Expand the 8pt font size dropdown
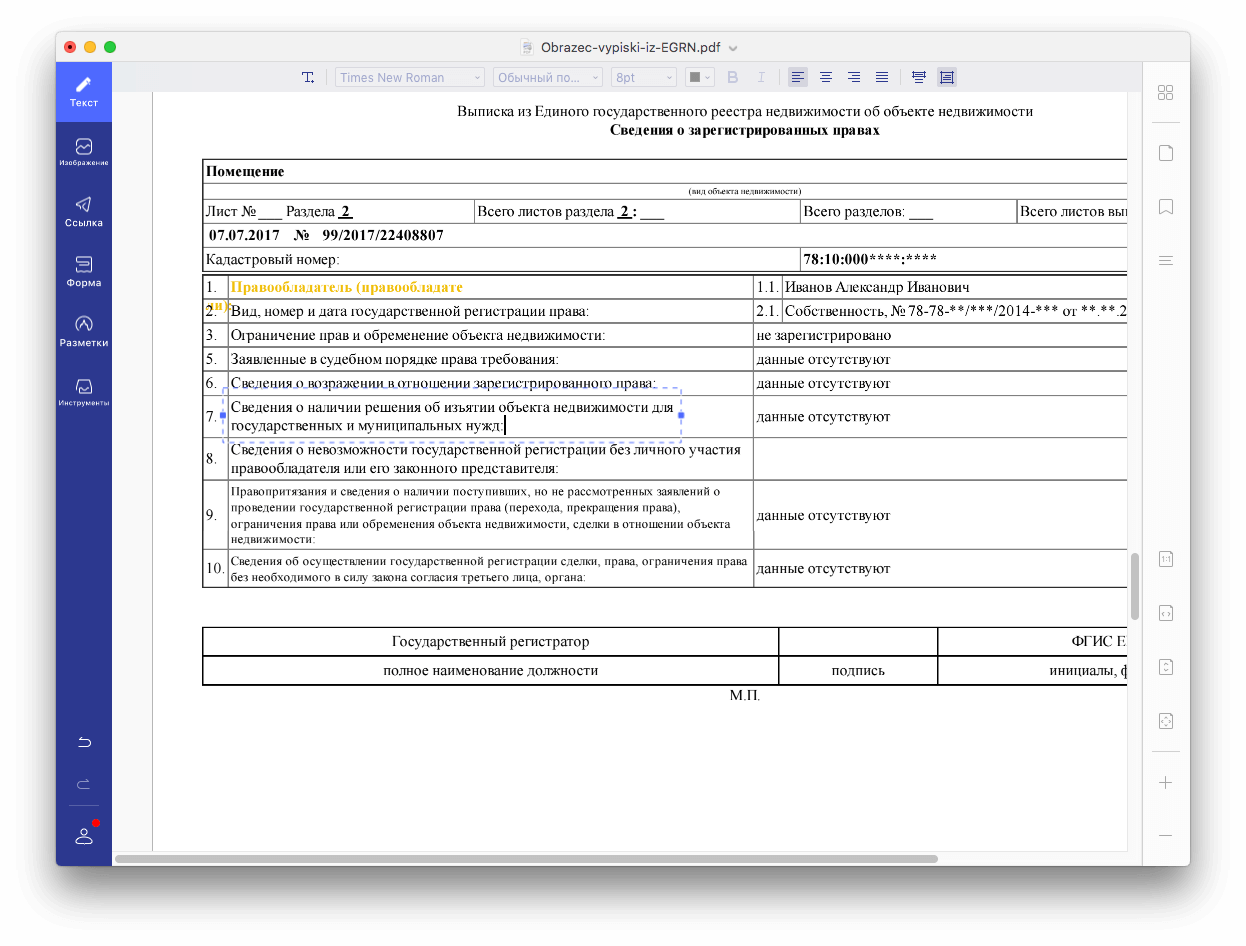Screen dimensions: 1246x946 coord(643,77)
